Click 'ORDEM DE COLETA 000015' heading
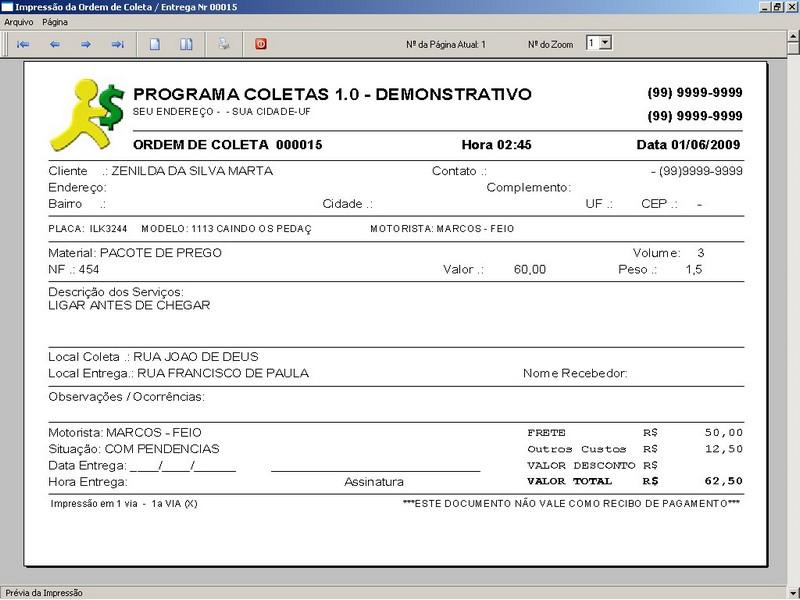The width and height of the screenshot is (800, 600). [228, 145]
